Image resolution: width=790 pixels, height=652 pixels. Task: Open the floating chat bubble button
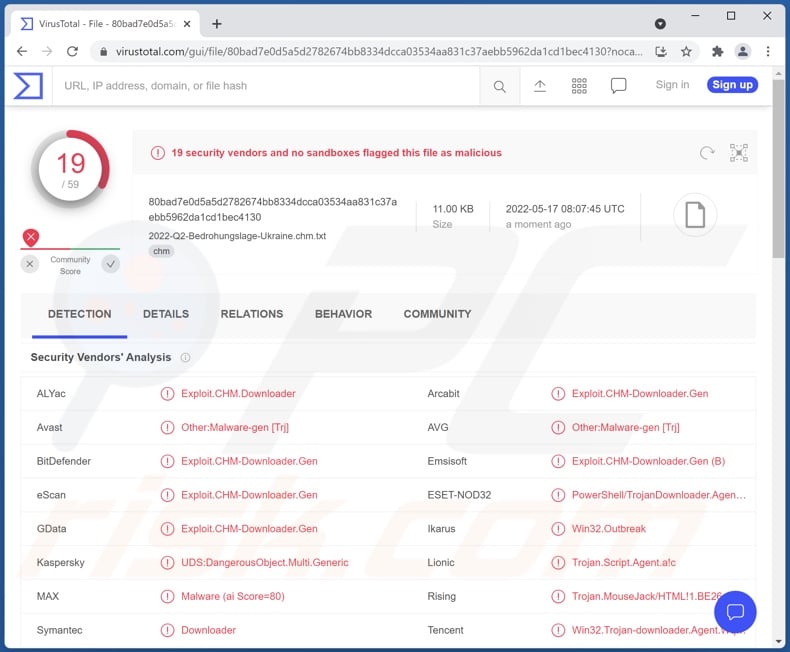tap(735, 612)
